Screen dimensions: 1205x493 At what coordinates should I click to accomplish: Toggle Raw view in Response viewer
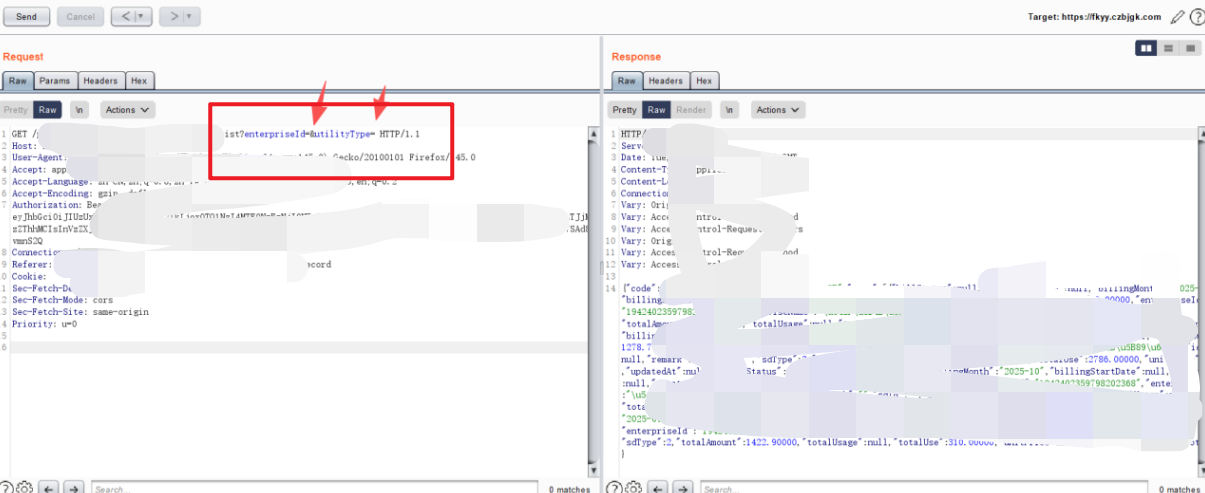pyautogui.click(x=656, y=110)
